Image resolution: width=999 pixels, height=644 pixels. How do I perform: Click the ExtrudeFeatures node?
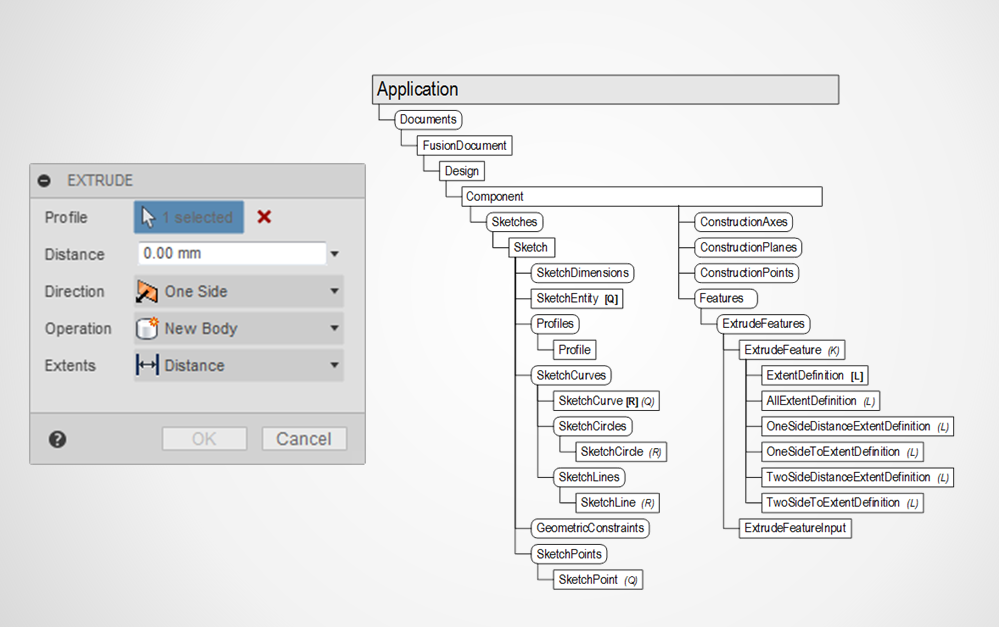click(763, 324)
